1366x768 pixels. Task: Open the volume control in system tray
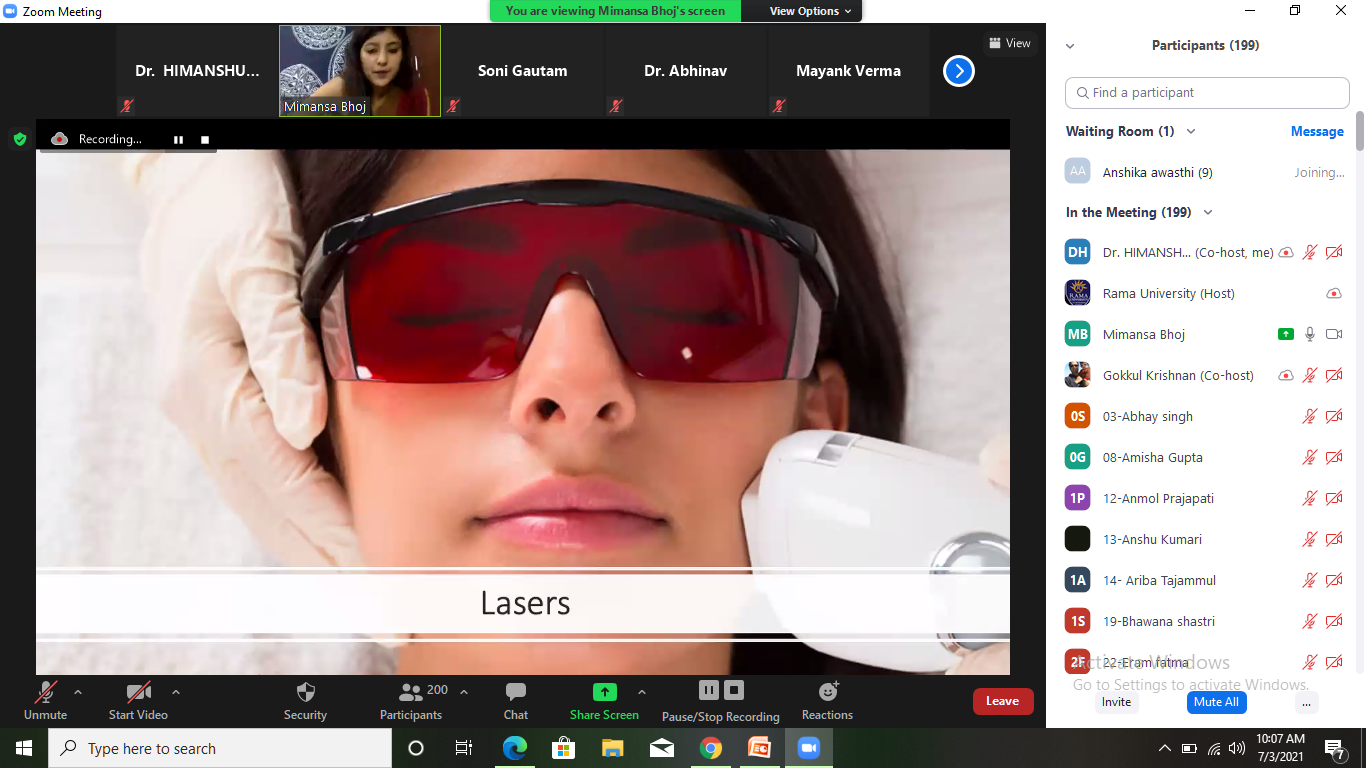(x=1238, y=748)
